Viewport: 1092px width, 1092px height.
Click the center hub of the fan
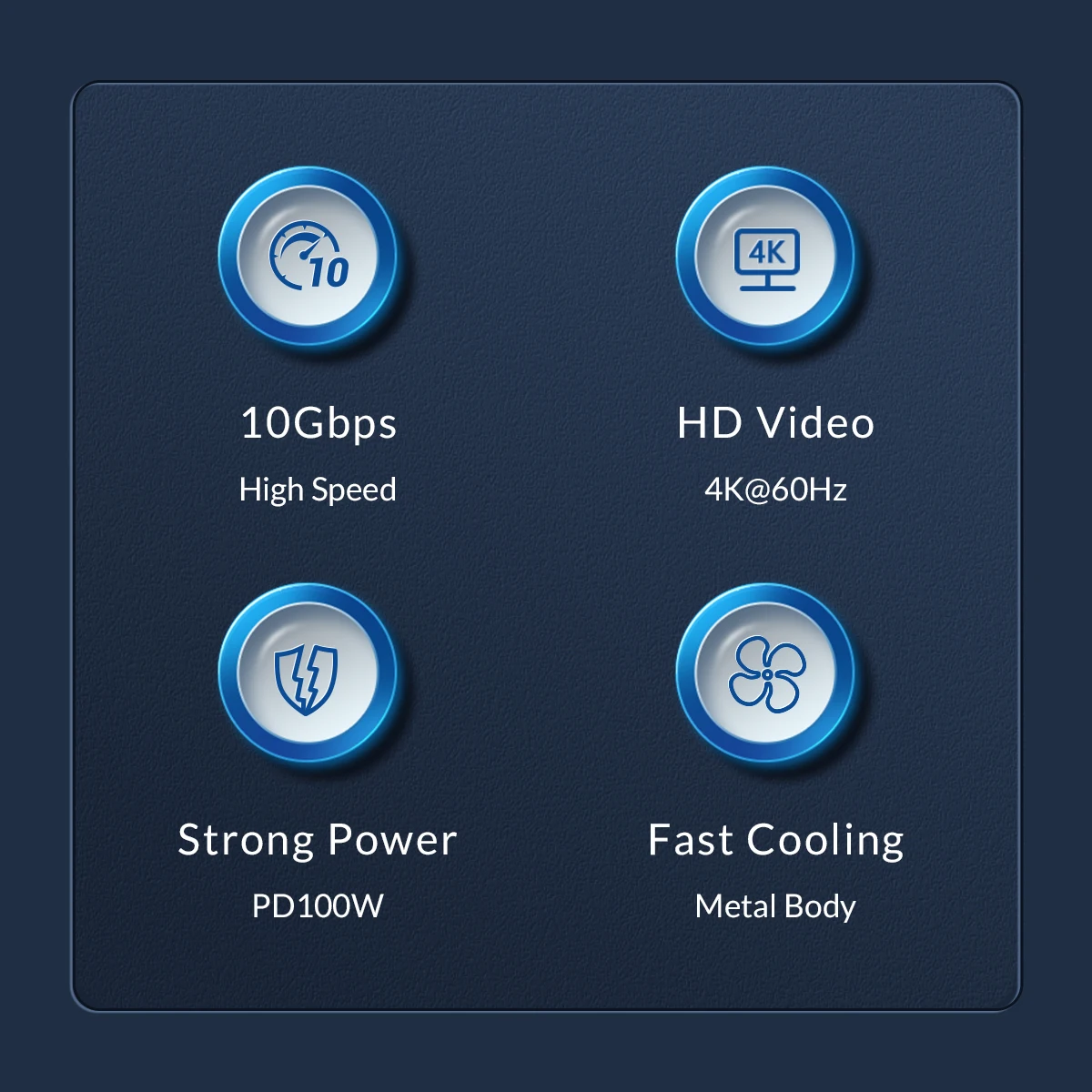pos(767,674)
